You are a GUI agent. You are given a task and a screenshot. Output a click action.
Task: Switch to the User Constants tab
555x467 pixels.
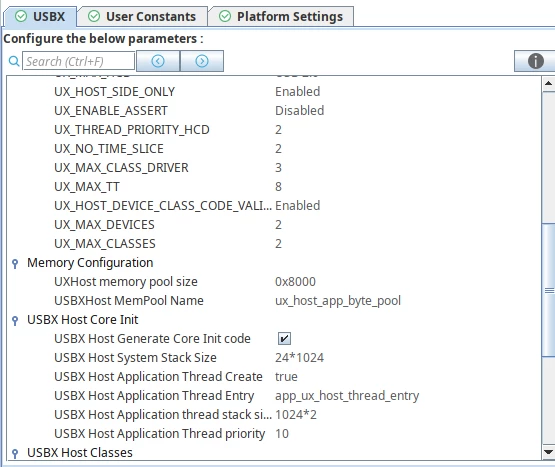[x=142, y=17]
